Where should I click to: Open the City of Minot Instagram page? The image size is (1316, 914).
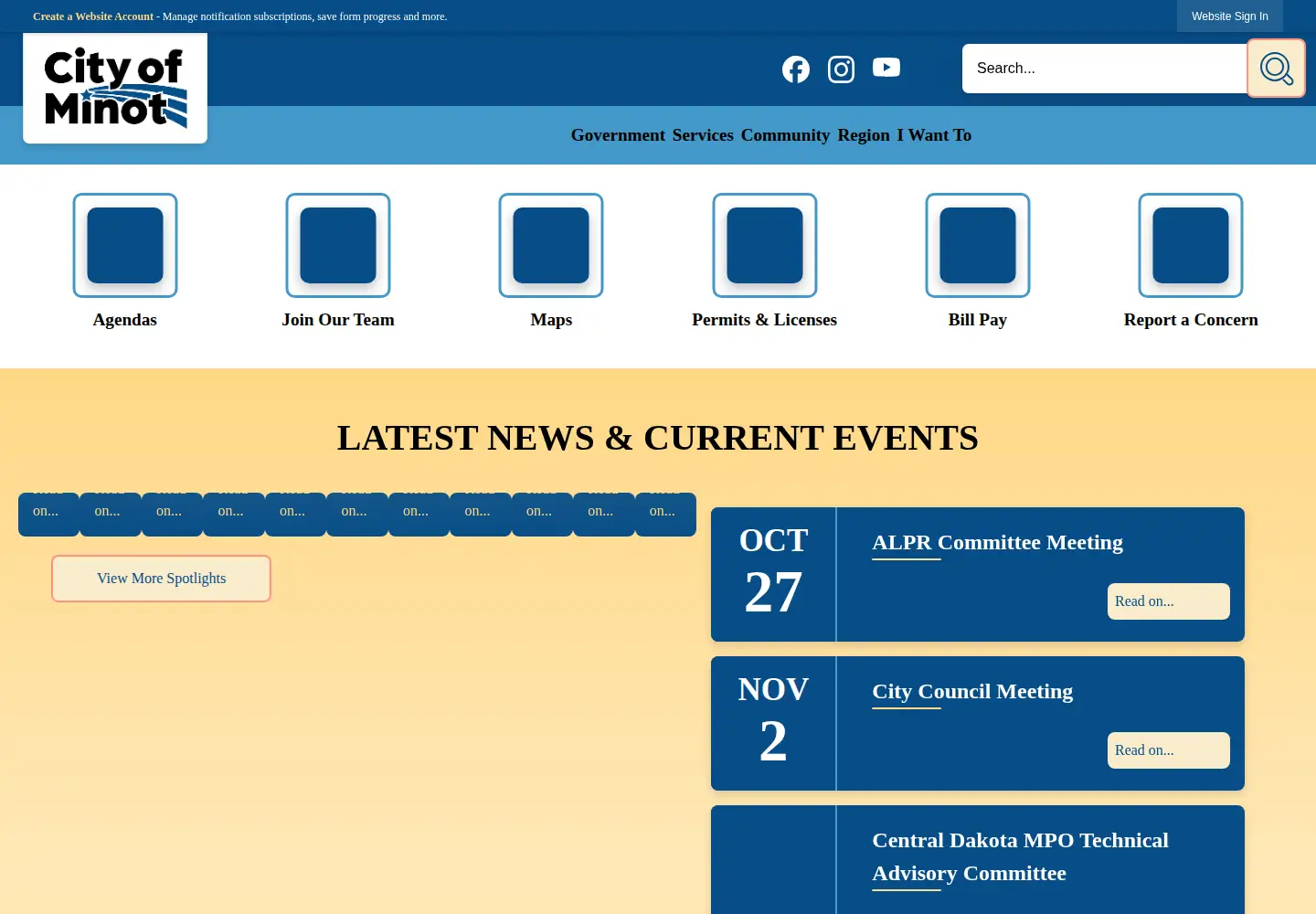tap(841, 69)
